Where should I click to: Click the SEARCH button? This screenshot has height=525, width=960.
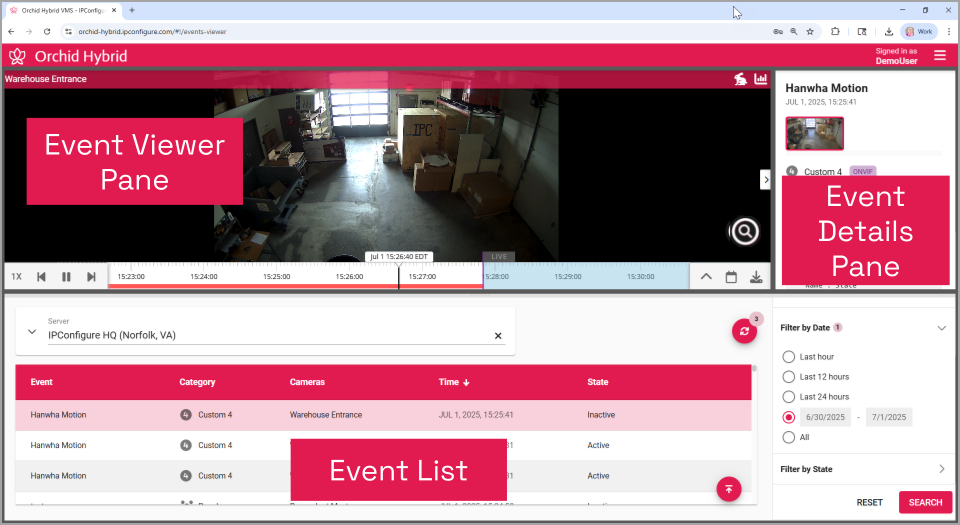925,502
